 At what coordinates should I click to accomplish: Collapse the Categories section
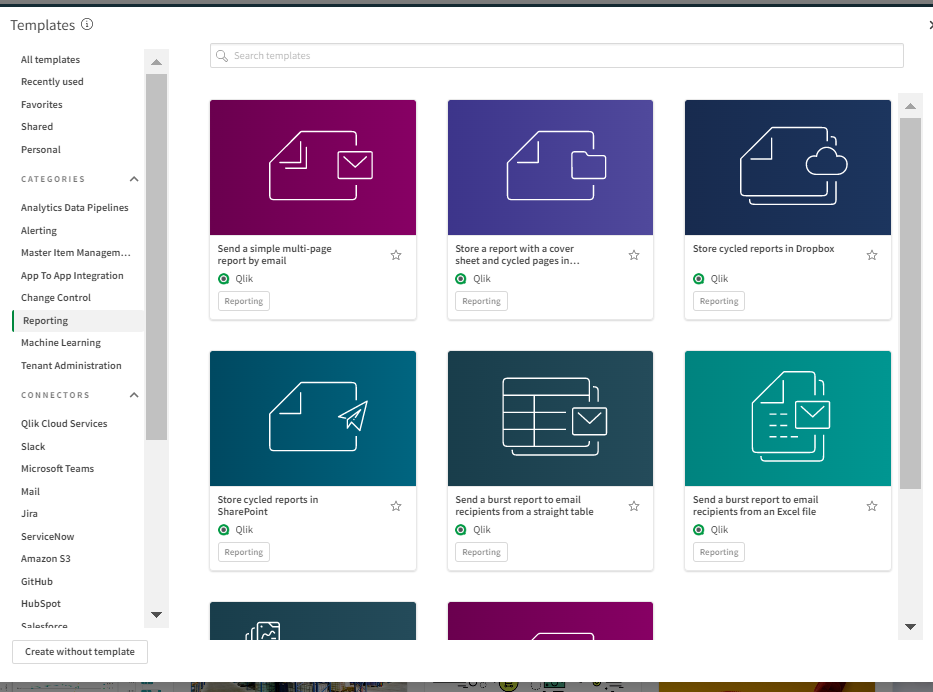tap(134, 180)
